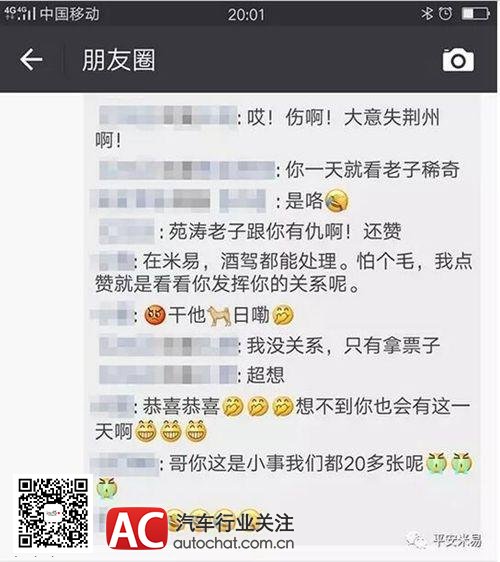
Task: Click the QR code image
Action: [53, 513]
